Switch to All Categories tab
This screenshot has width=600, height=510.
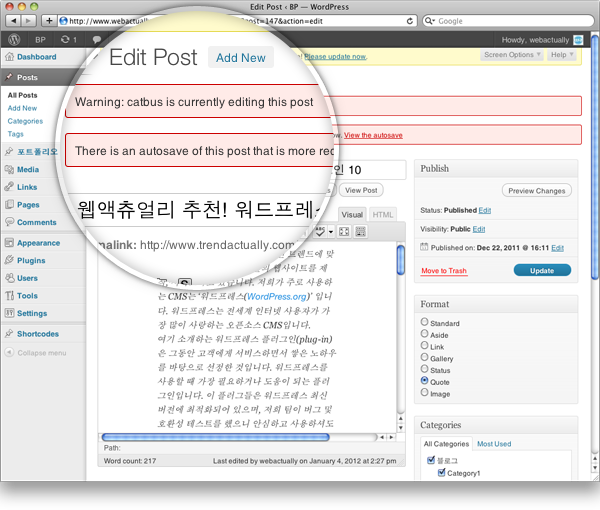click(446, 444)
